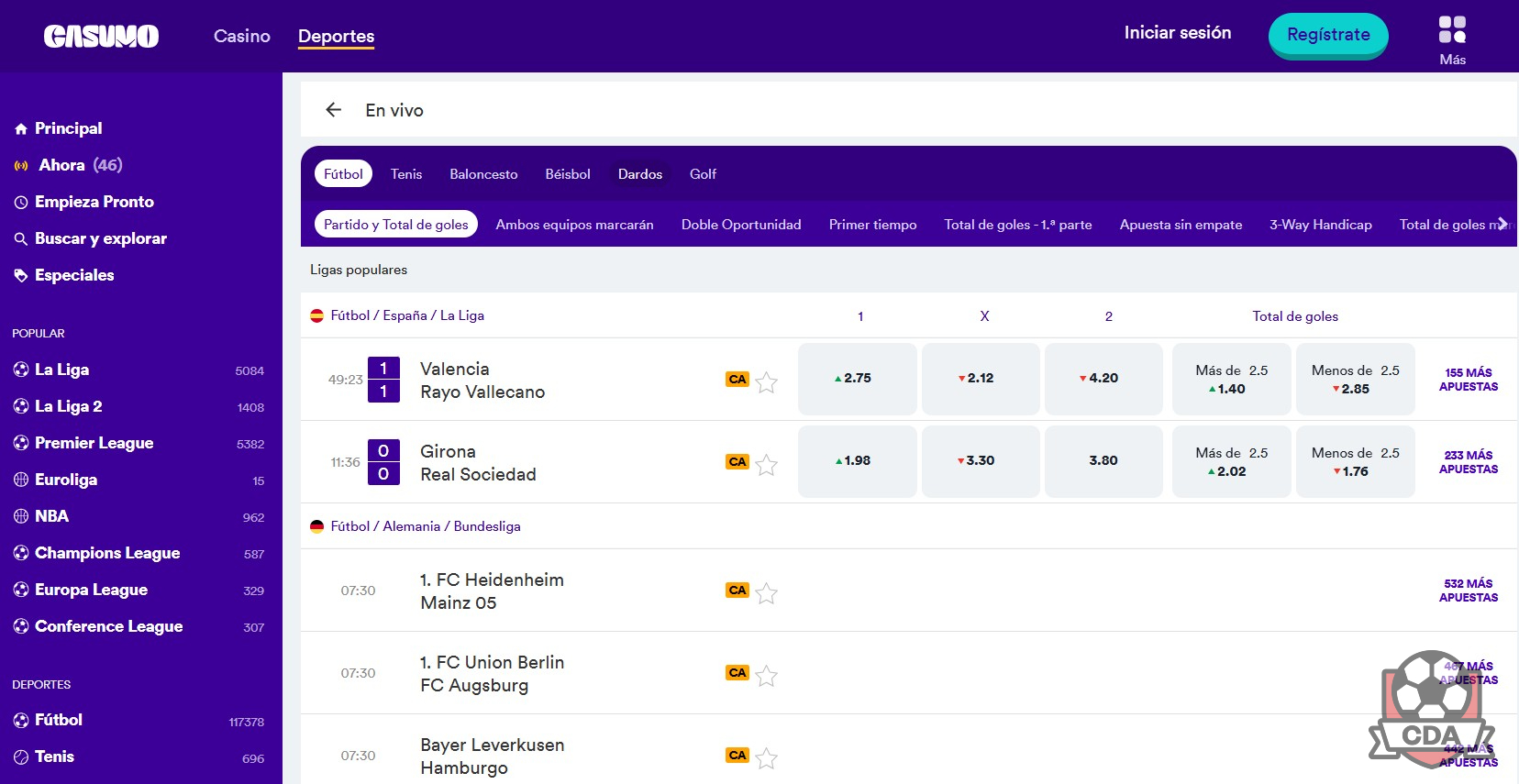
Task: Go back using the left arrow
Action: tap(333, 110)
